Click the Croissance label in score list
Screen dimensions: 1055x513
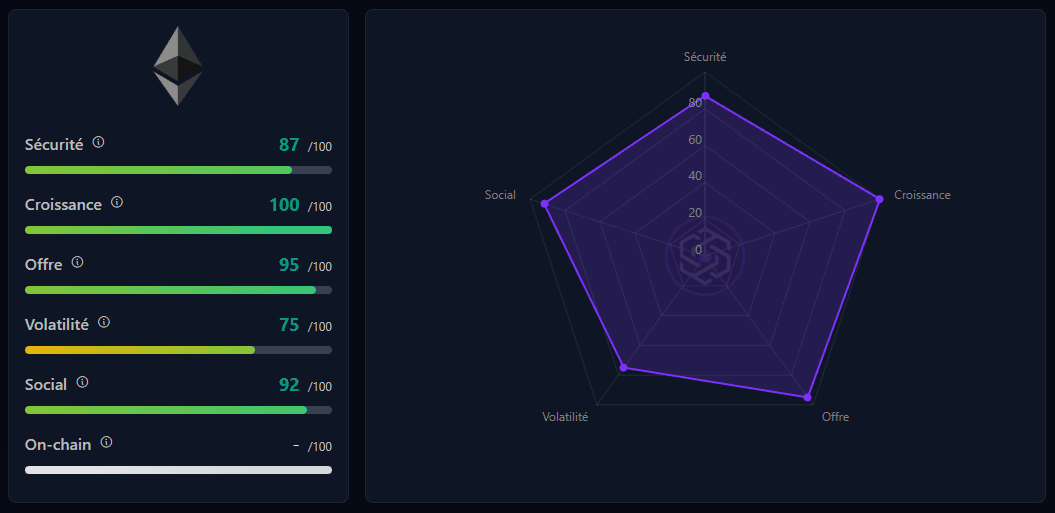point(63,204)
